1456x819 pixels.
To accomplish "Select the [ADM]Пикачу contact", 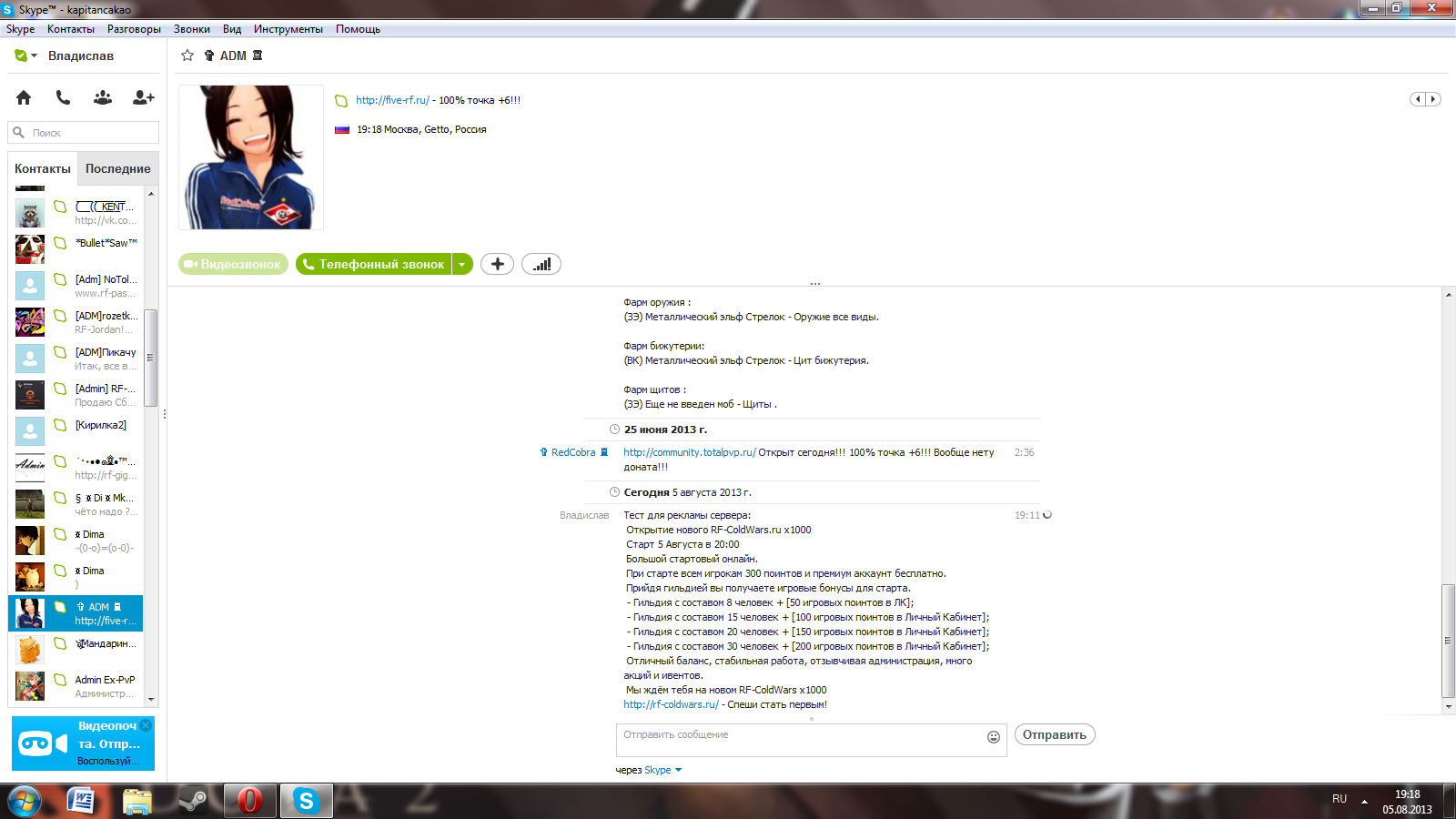I will tap(76, 359).
